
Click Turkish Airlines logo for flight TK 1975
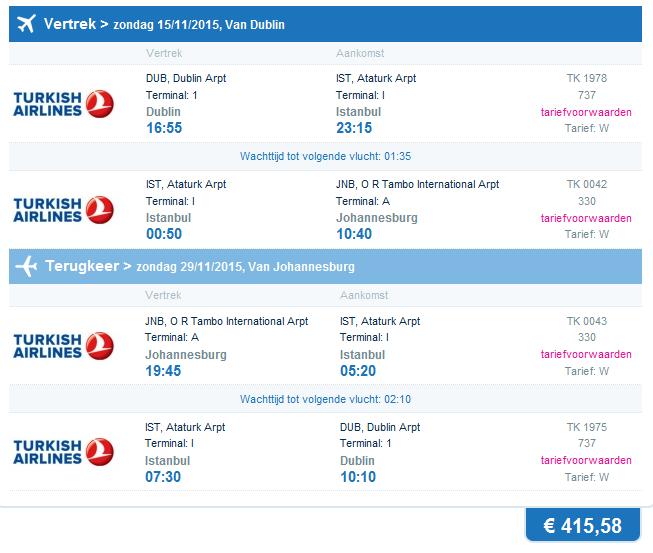pyautogui.click(x=63, y=452)
